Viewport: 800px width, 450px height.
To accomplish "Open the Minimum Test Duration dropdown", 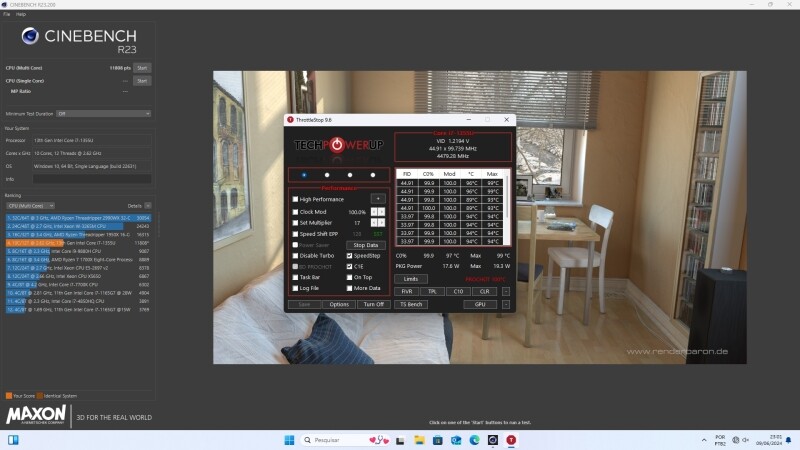I will [103, 114].
